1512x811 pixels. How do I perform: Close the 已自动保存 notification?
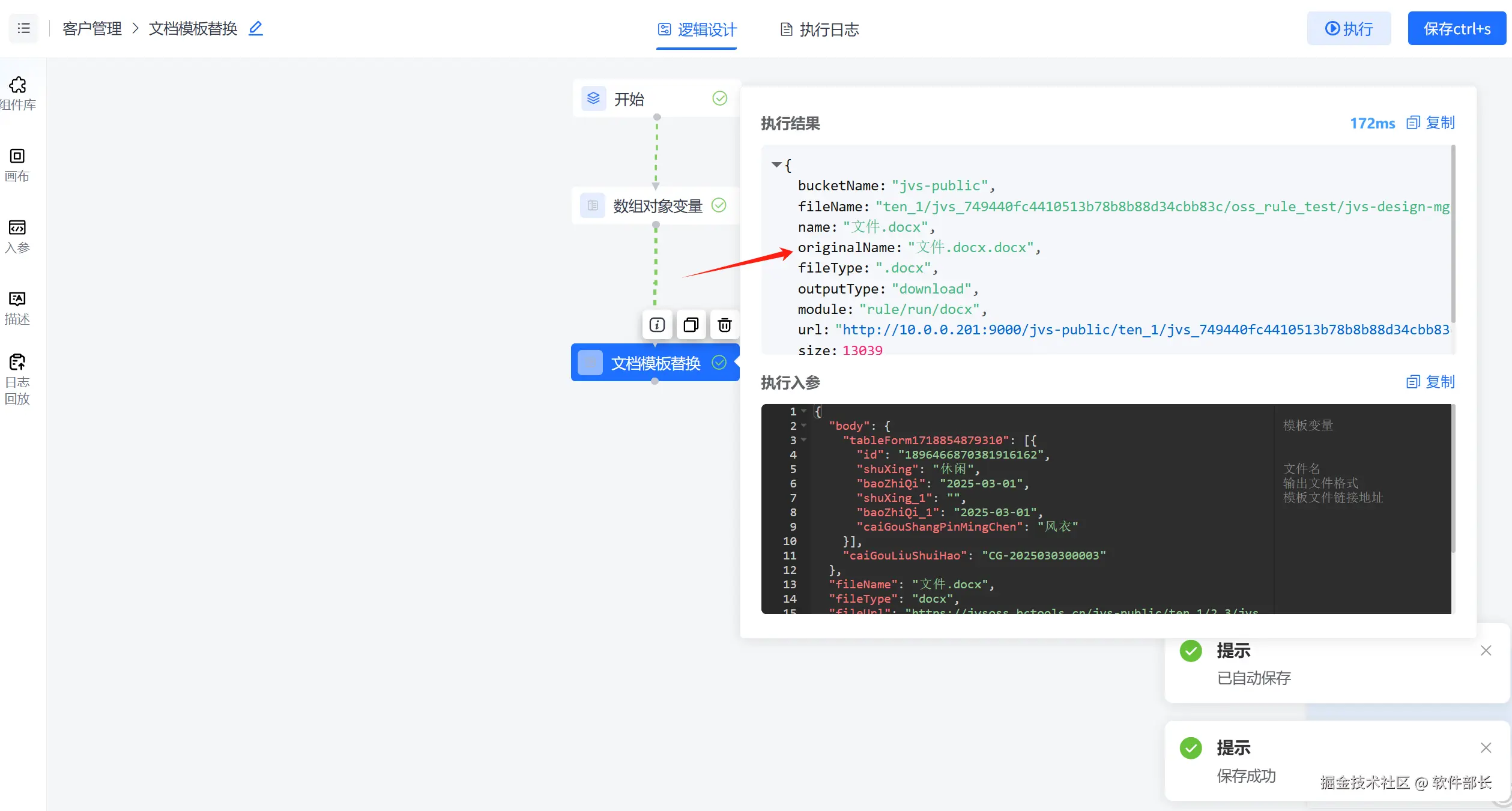click(x=1486, y=651)
